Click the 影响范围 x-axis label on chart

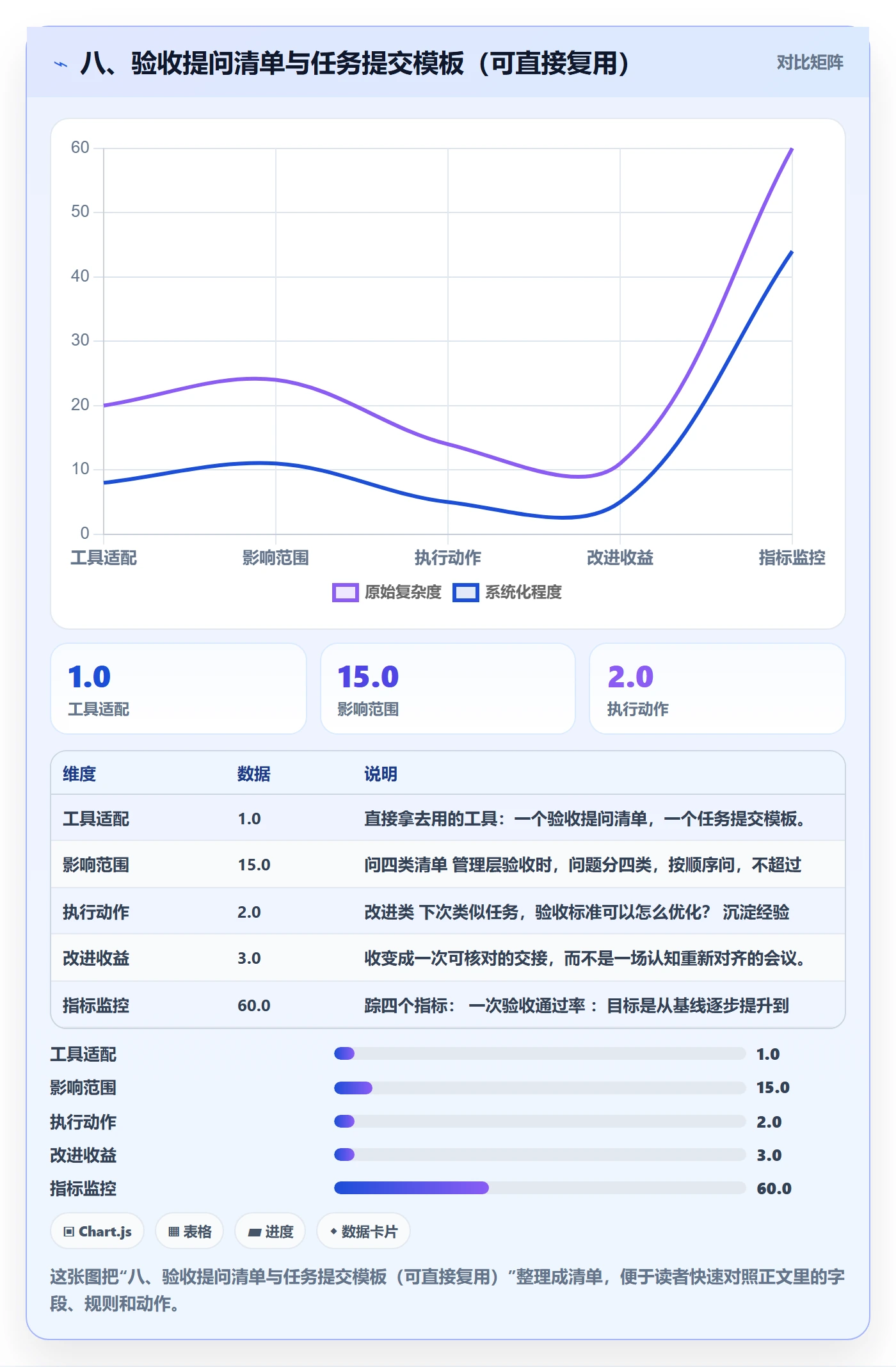pyautogui.click(x=276, y=558)
